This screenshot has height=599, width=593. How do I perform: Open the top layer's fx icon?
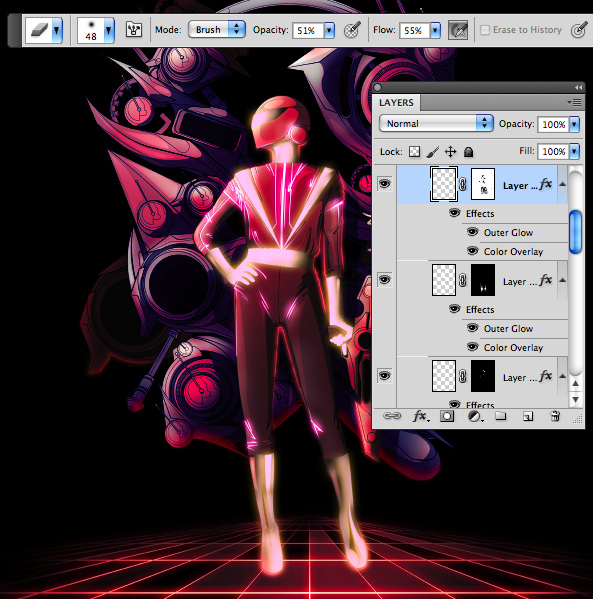(546, 184)
